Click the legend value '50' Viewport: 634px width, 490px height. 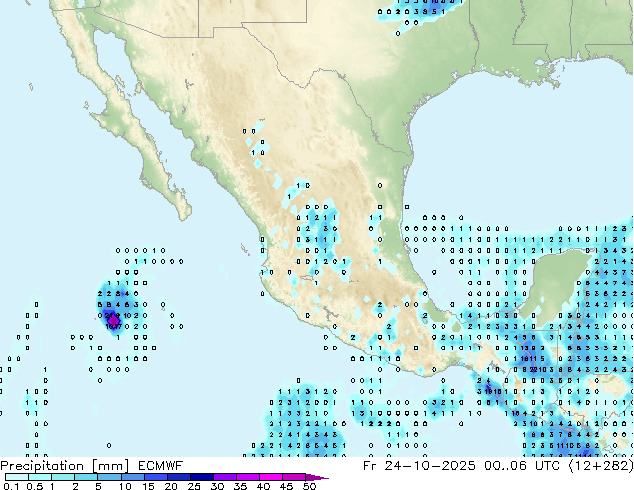pos(309,486)
